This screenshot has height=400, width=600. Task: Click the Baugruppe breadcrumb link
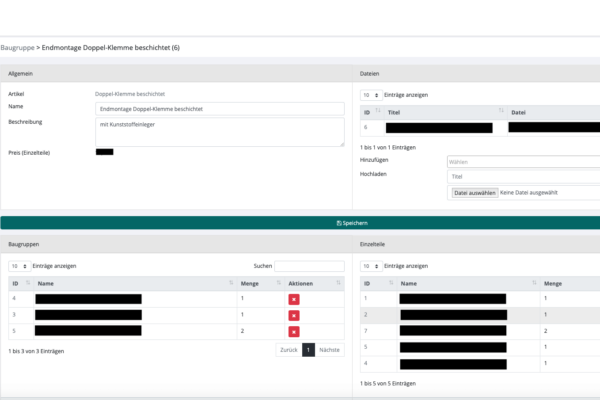17,47
